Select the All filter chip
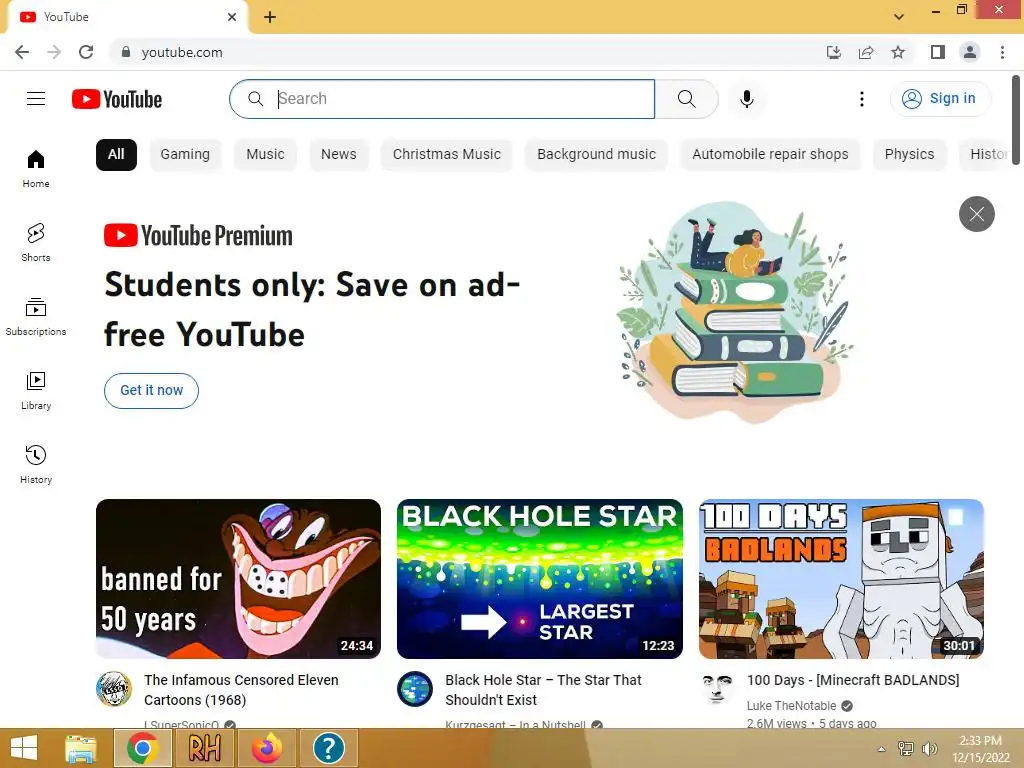This screenshot has width=1024, height=768. coord(116,155)
